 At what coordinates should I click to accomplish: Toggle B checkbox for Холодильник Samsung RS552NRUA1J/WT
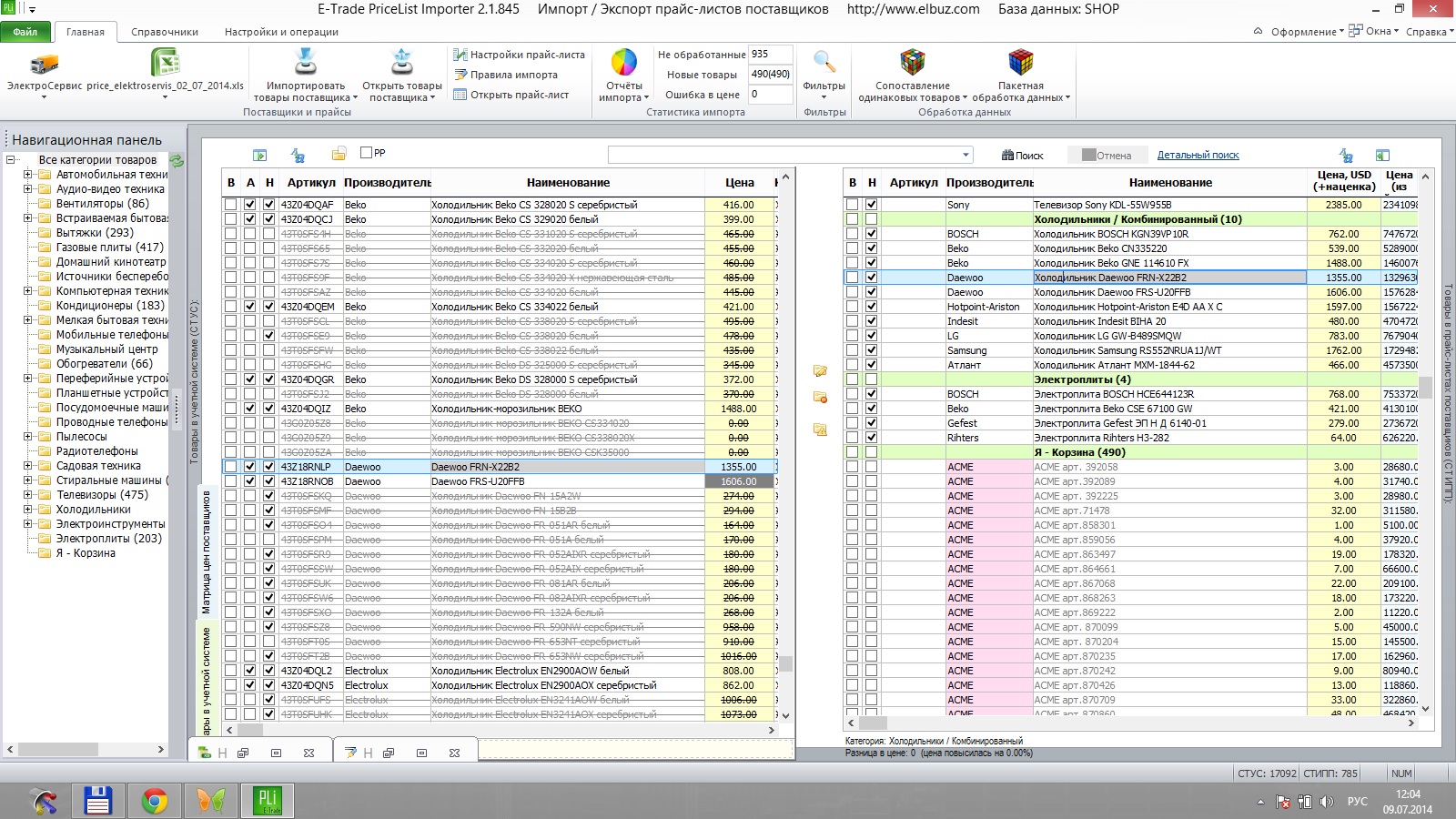click(853, 350)
